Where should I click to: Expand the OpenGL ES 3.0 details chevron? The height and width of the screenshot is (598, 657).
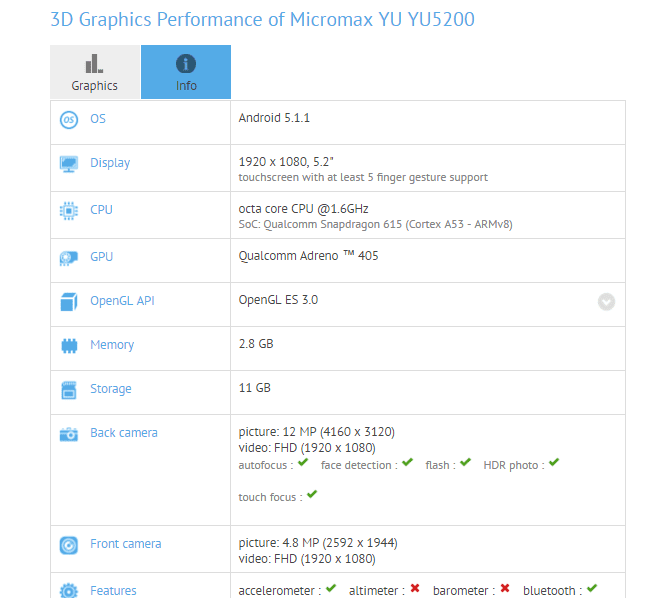pos(606,302)
